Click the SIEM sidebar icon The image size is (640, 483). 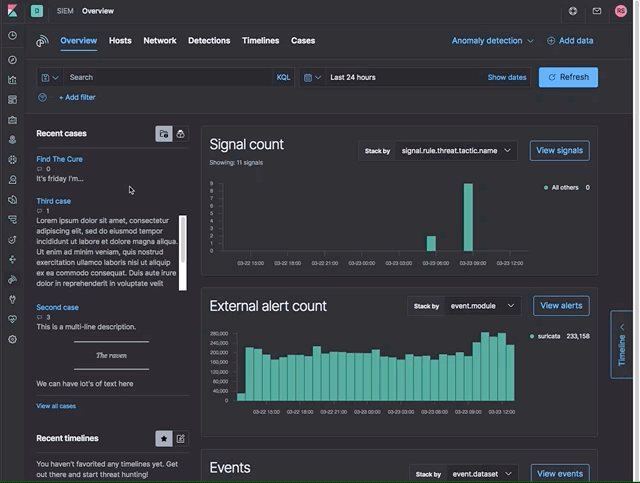(x=12, y=280)
